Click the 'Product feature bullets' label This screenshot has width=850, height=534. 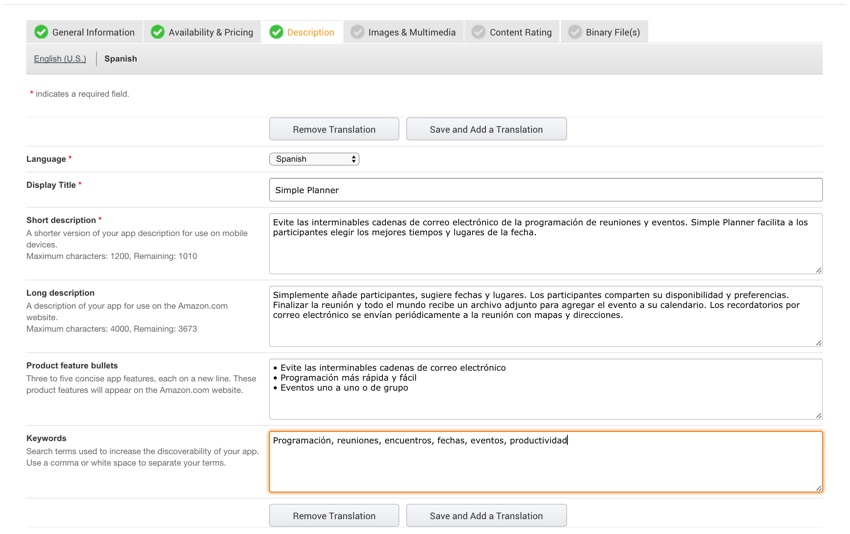click(x=72, y=365)
